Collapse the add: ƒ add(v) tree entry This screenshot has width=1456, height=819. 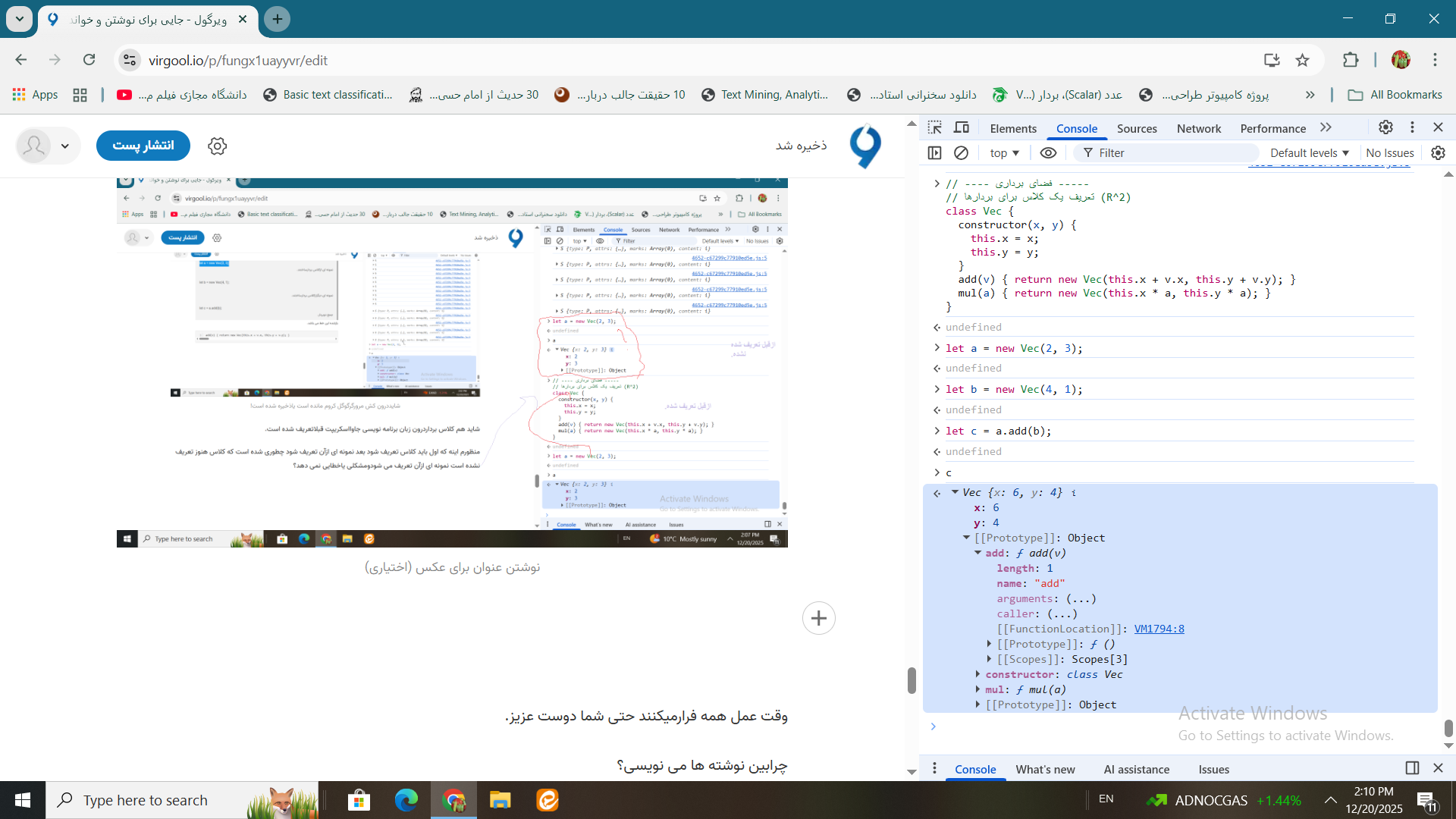pyautogui.click(x=978, y=553)
